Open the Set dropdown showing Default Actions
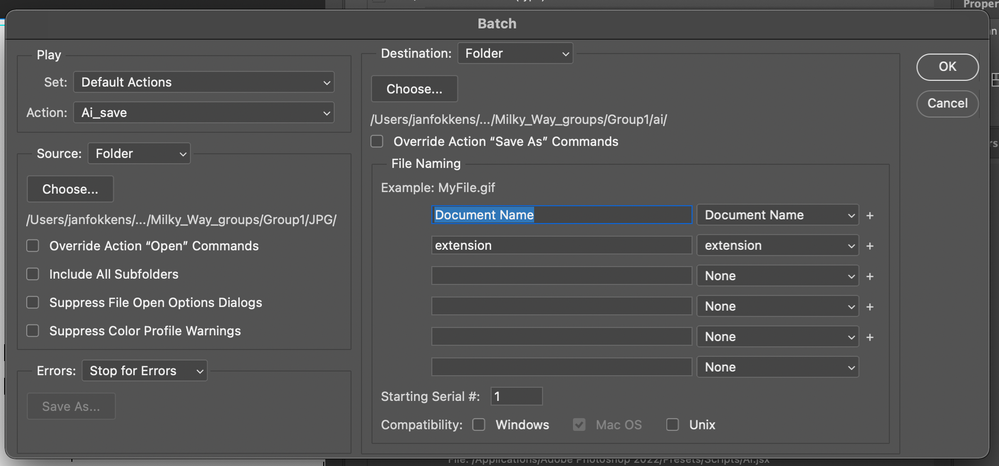This screenshot has height=466, width=999. tap(203, 82)
